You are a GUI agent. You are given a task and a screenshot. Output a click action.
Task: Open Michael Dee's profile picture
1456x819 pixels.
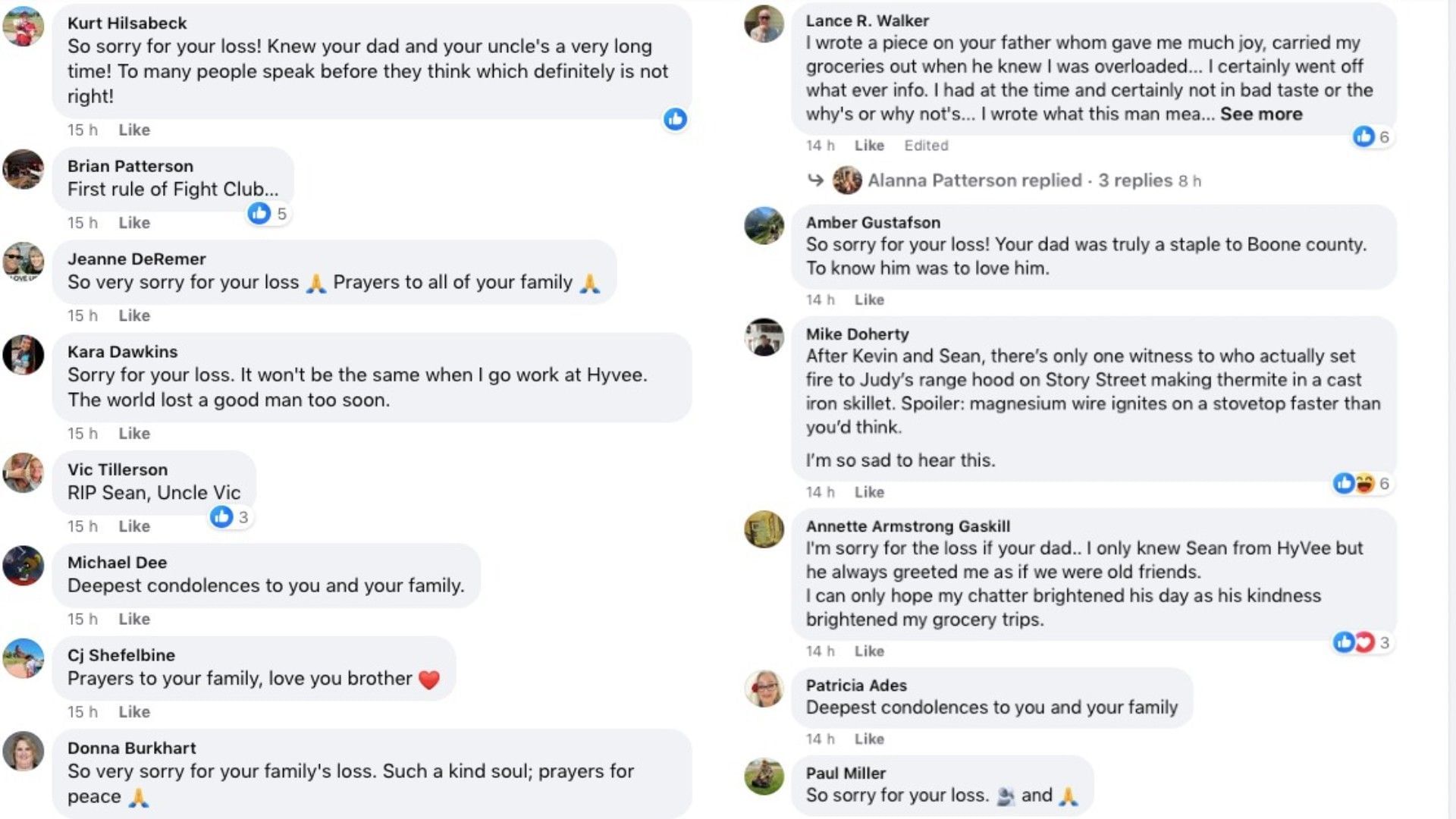[24, 566]
